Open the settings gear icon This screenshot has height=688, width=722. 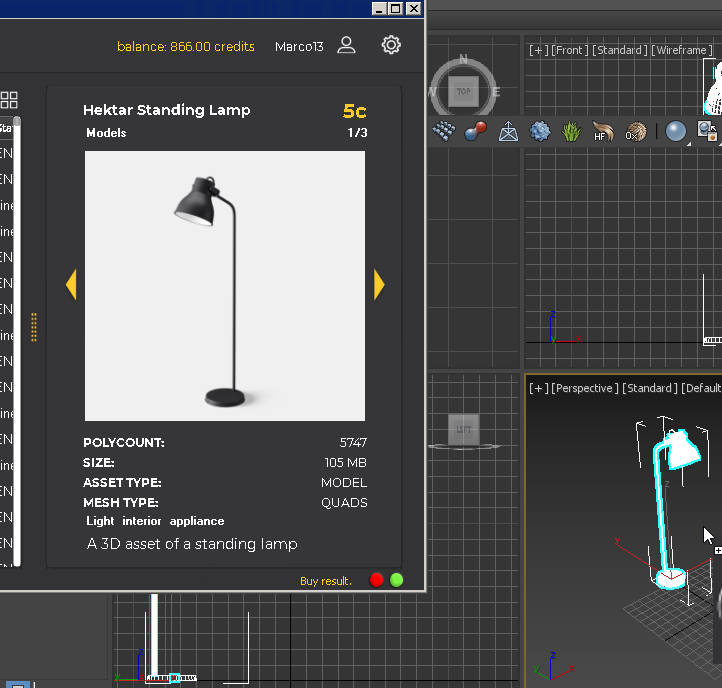pos(391,45)
